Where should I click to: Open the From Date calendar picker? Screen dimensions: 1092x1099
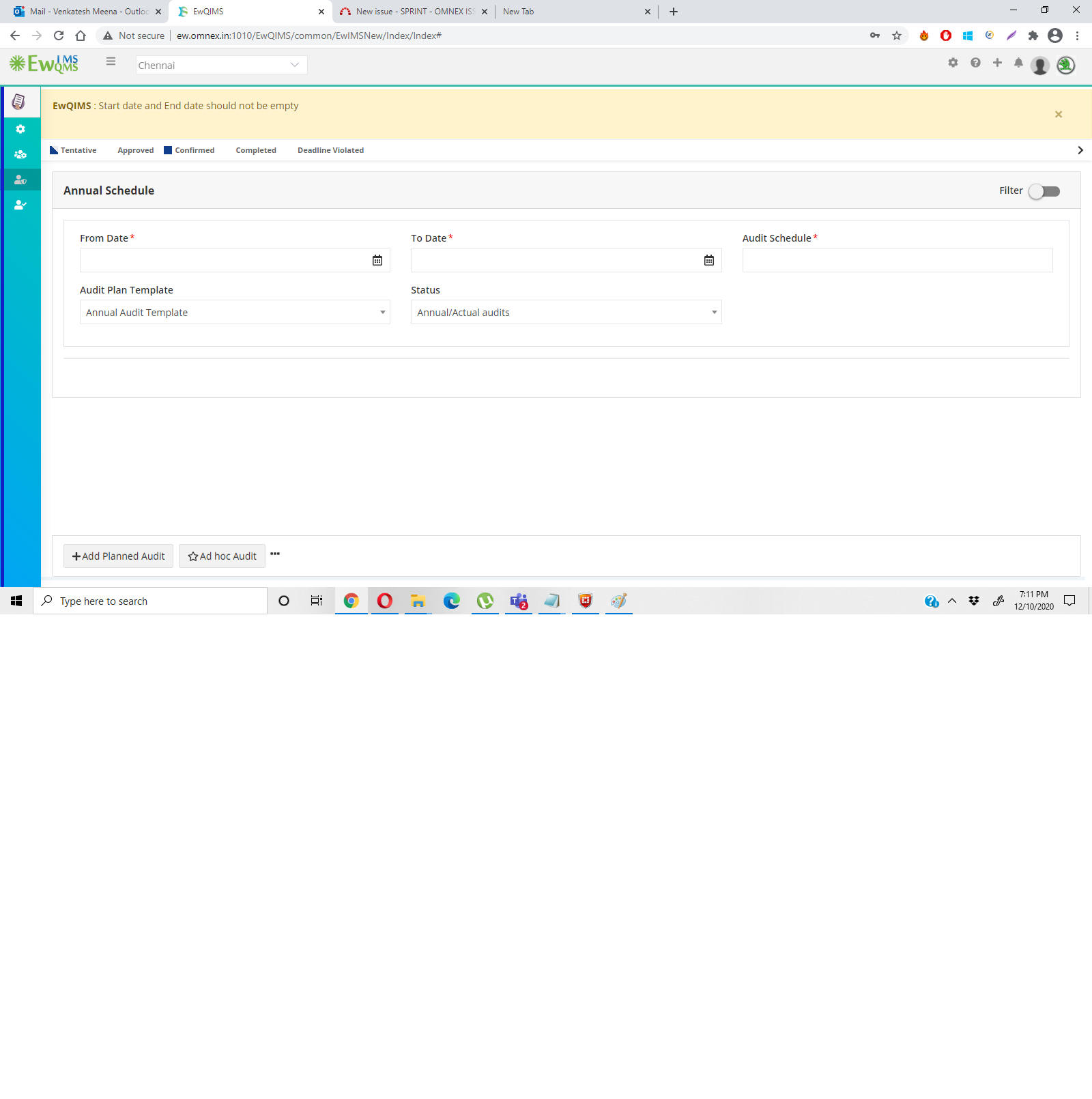click(377, 260)
